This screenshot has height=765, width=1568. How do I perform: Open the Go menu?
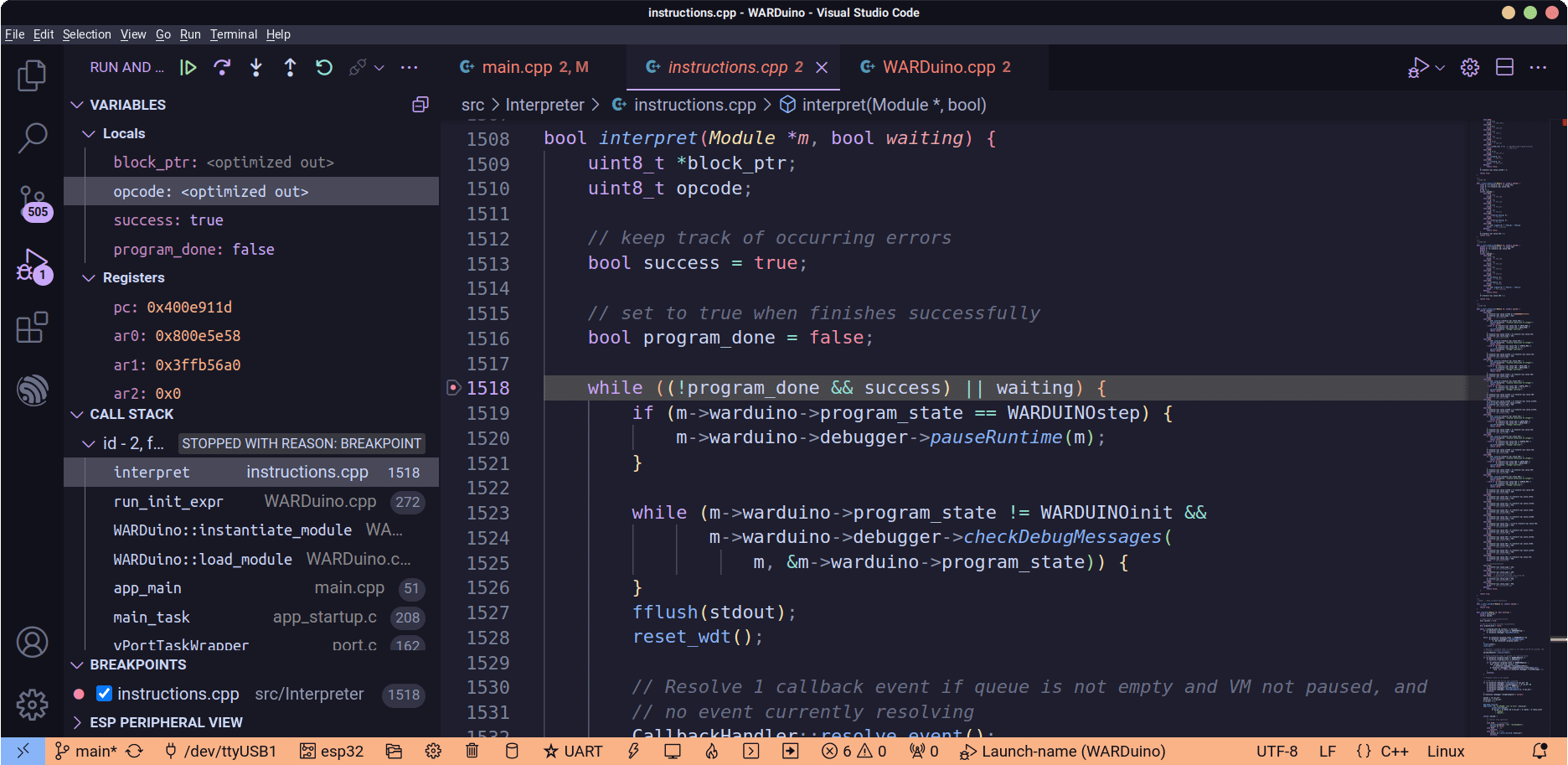(163, 34)
